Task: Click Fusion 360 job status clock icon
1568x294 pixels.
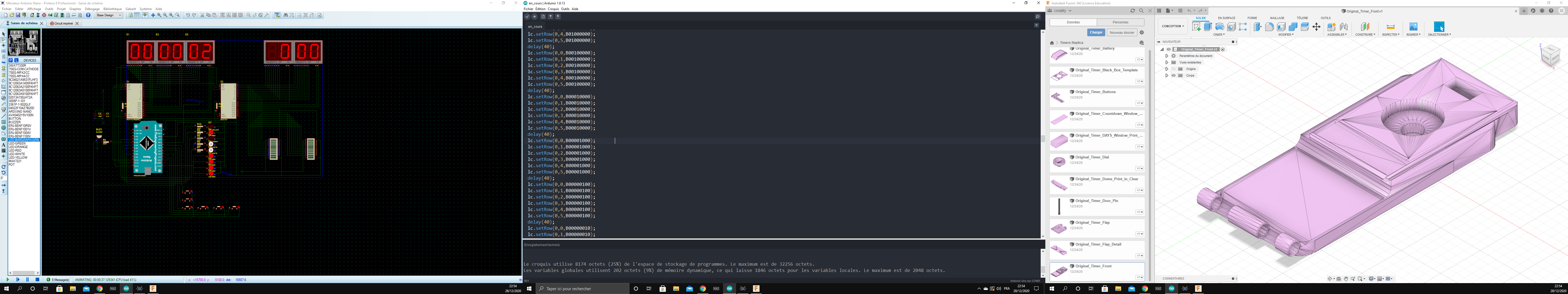Action: 1542,11
